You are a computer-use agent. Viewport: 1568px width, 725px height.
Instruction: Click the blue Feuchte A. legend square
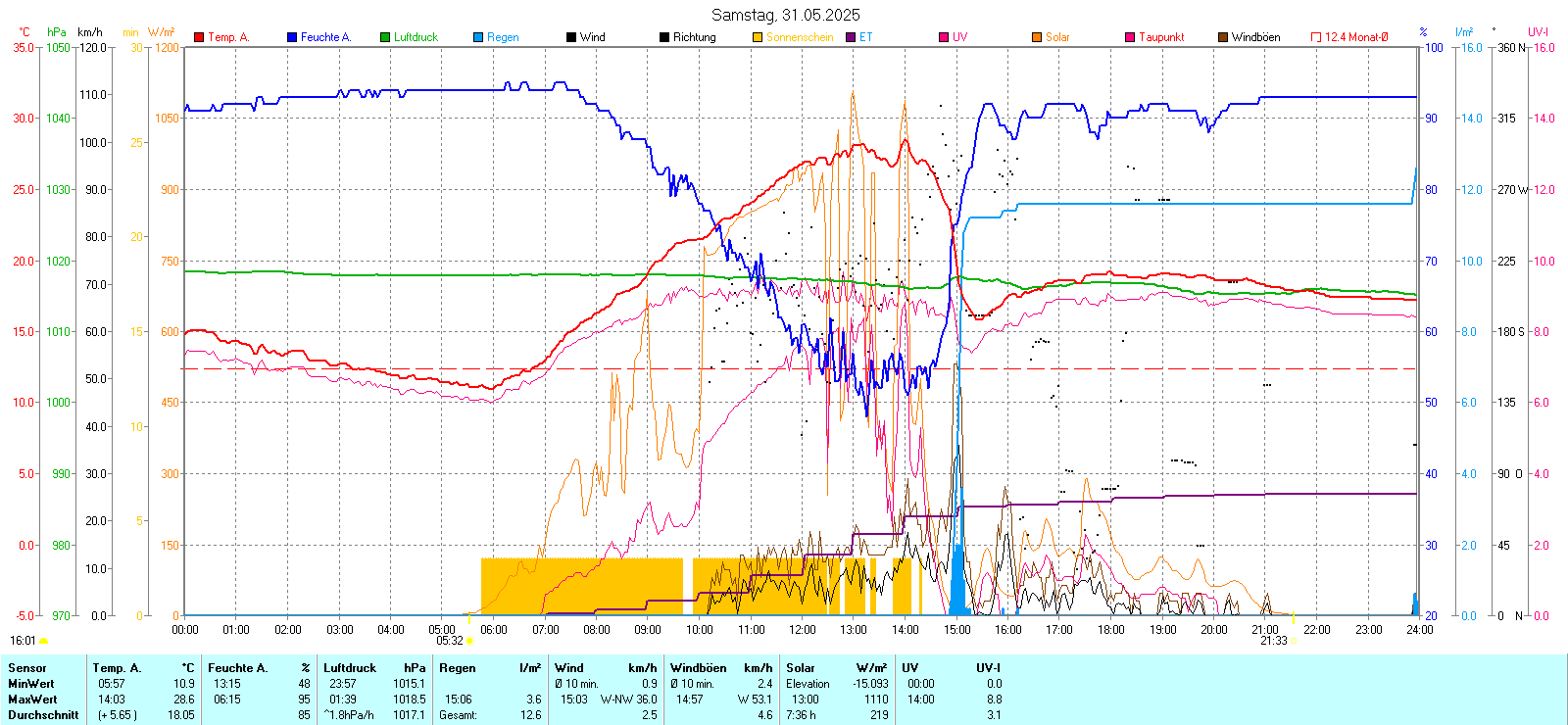[292, 37]
